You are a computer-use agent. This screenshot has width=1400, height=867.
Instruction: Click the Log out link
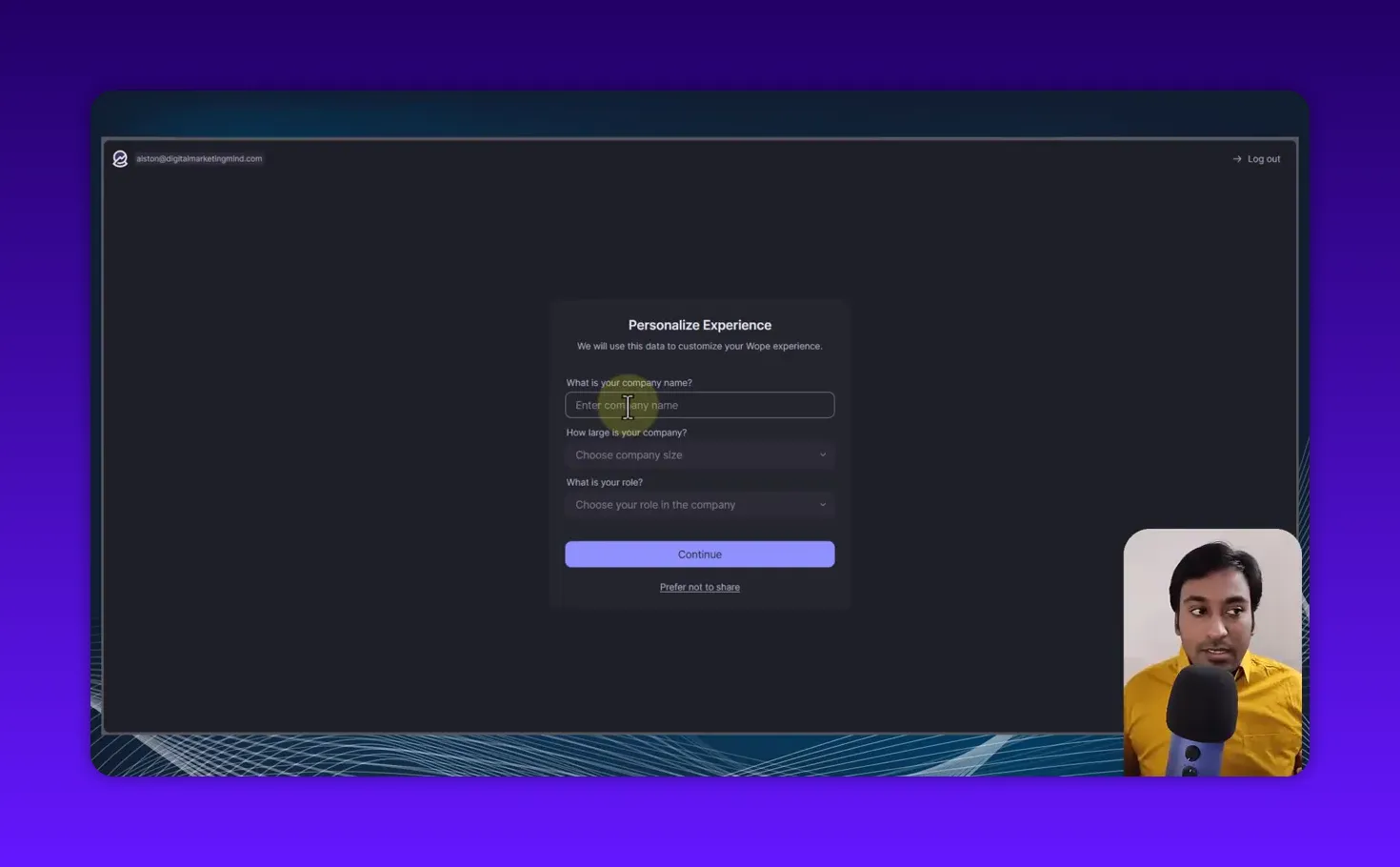(x=1264, y=158)
